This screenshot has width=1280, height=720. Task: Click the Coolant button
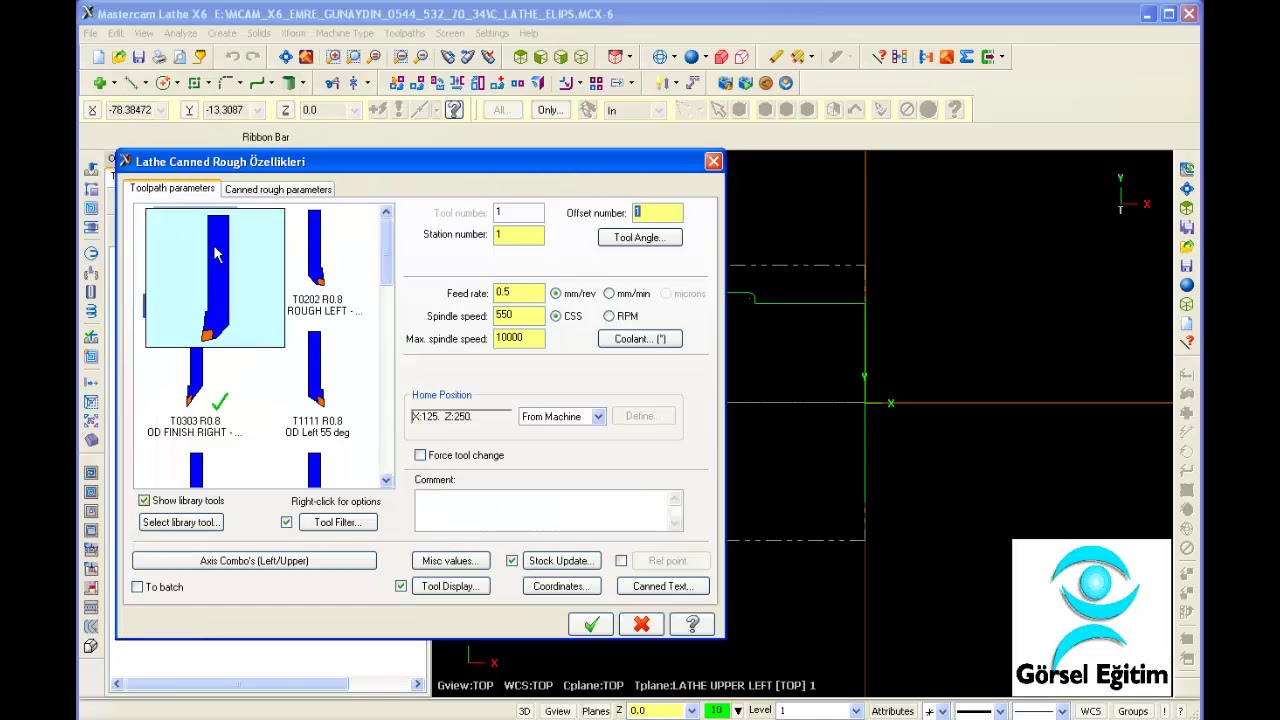pos(640,339)
